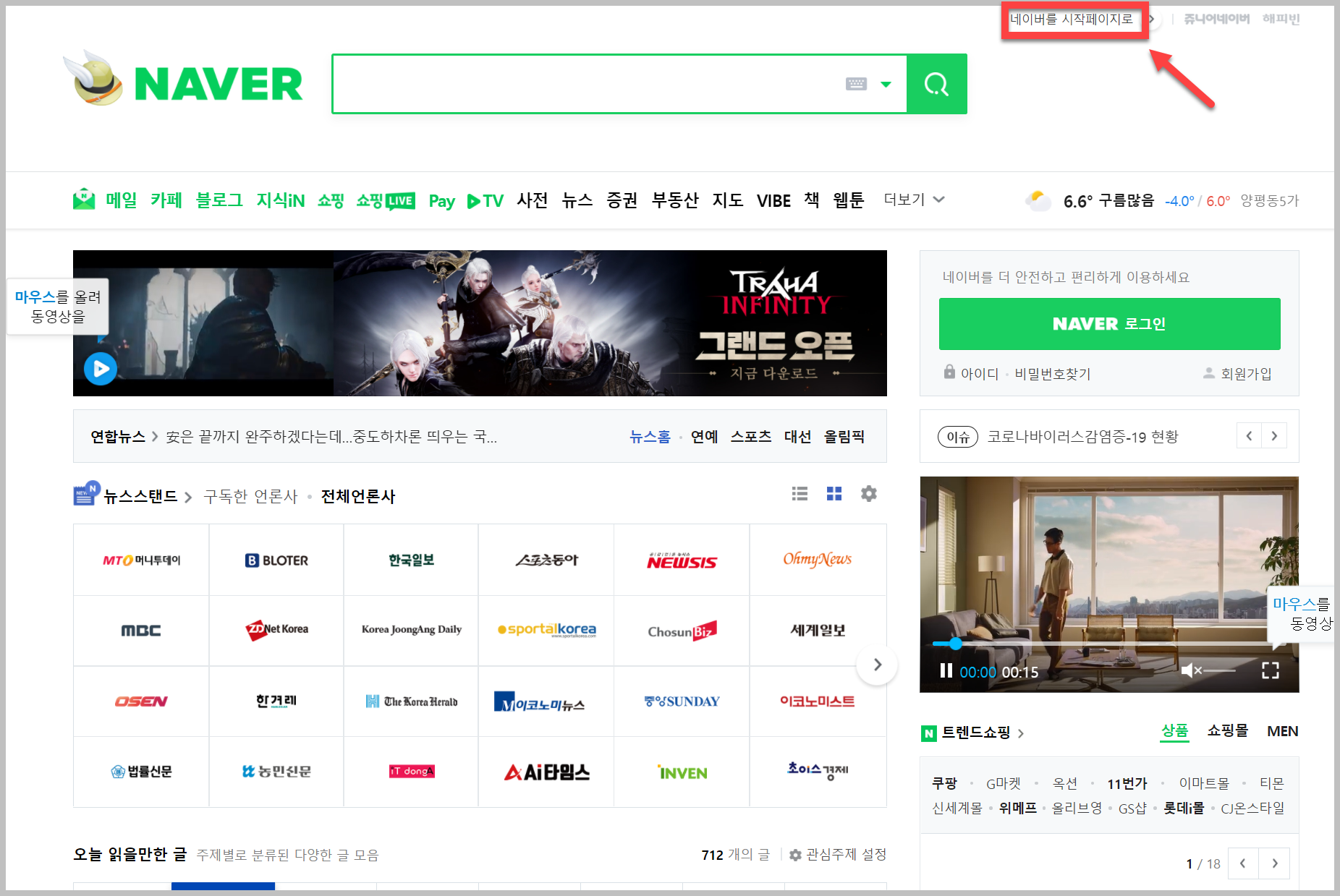Open 코로나바이러스감염증-19 현황 issue

coord(1082,437)
